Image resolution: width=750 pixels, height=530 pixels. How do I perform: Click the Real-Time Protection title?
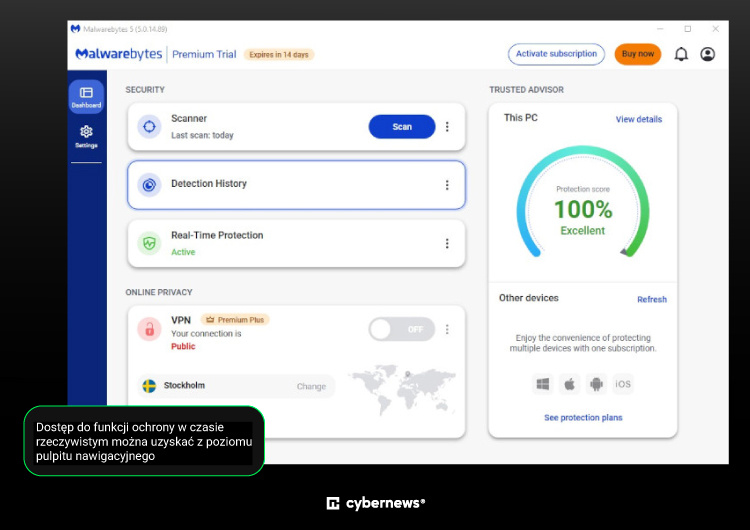click(217, 235)
